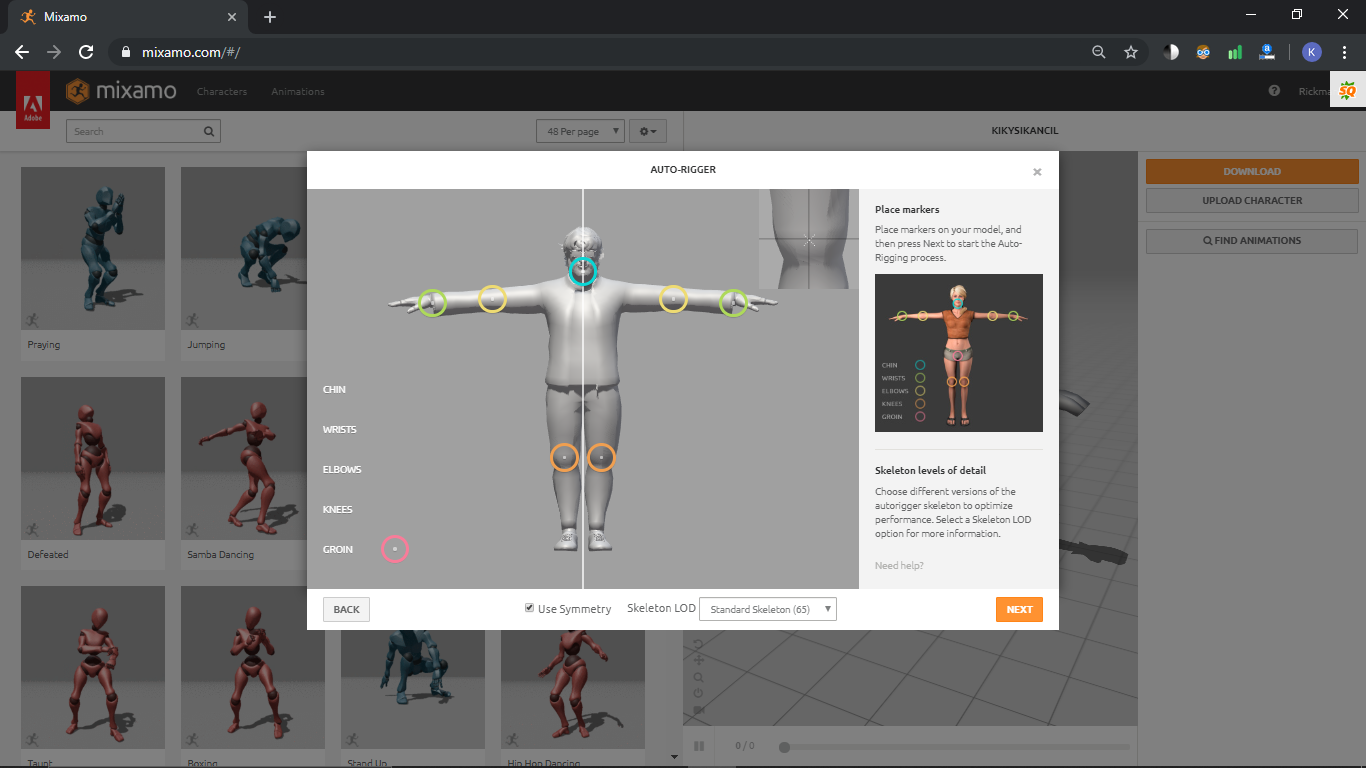Click the search magnifier icon in the search box
This screenshot has width=1366, height=768.
coord(209,131)
